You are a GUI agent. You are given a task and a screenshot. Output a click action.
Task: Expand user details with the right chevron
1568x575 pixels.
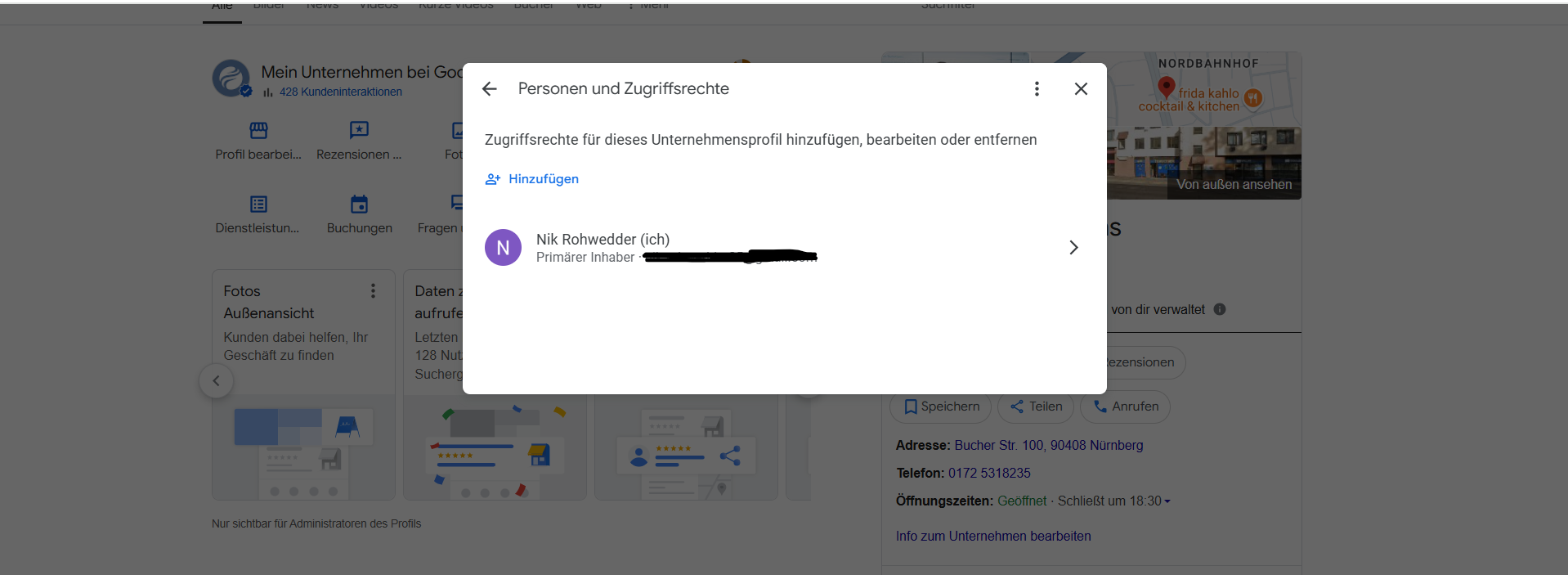coord(1073,248)
